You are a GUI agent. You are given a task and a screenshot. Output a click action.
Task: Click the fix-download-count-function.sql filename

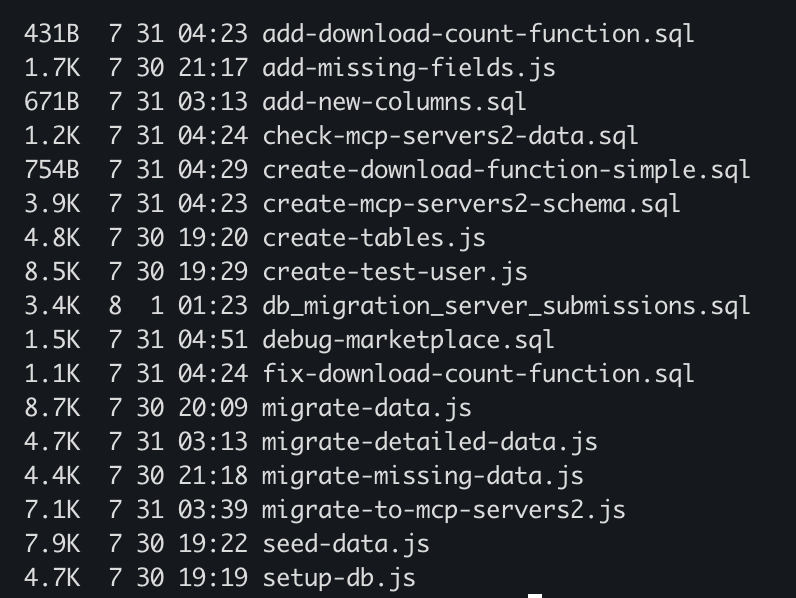pyautogui.click(x=478, y=373)
